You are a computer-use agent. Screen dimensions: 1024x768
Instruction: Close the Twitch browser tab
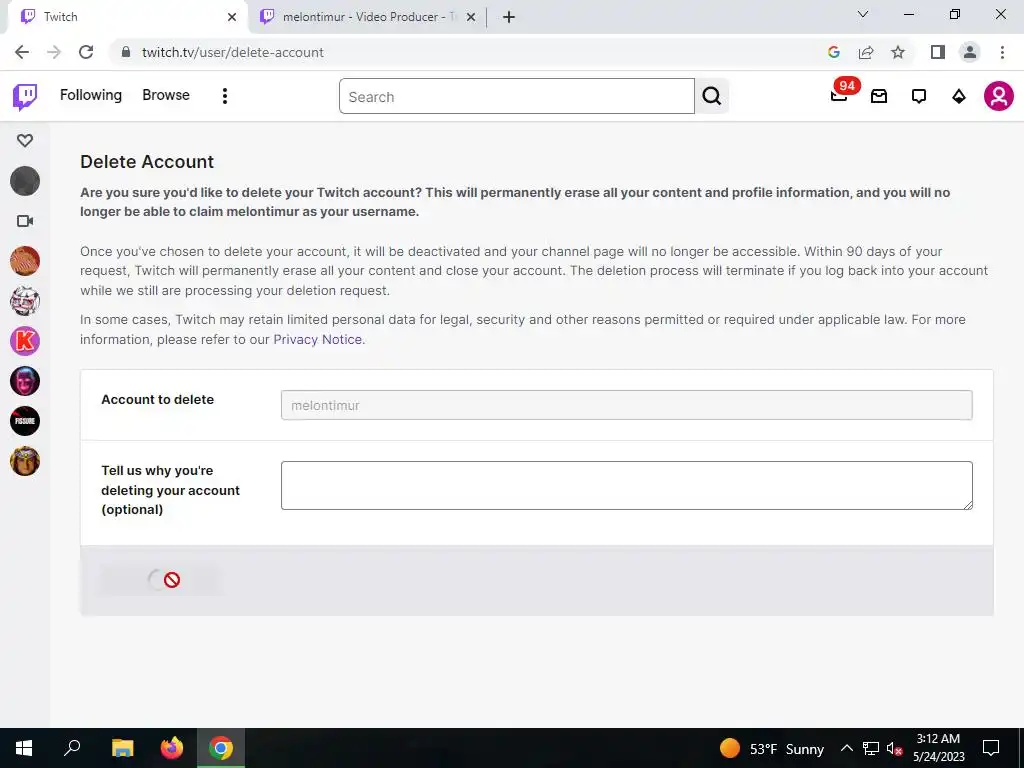click(x=232, y=17)
